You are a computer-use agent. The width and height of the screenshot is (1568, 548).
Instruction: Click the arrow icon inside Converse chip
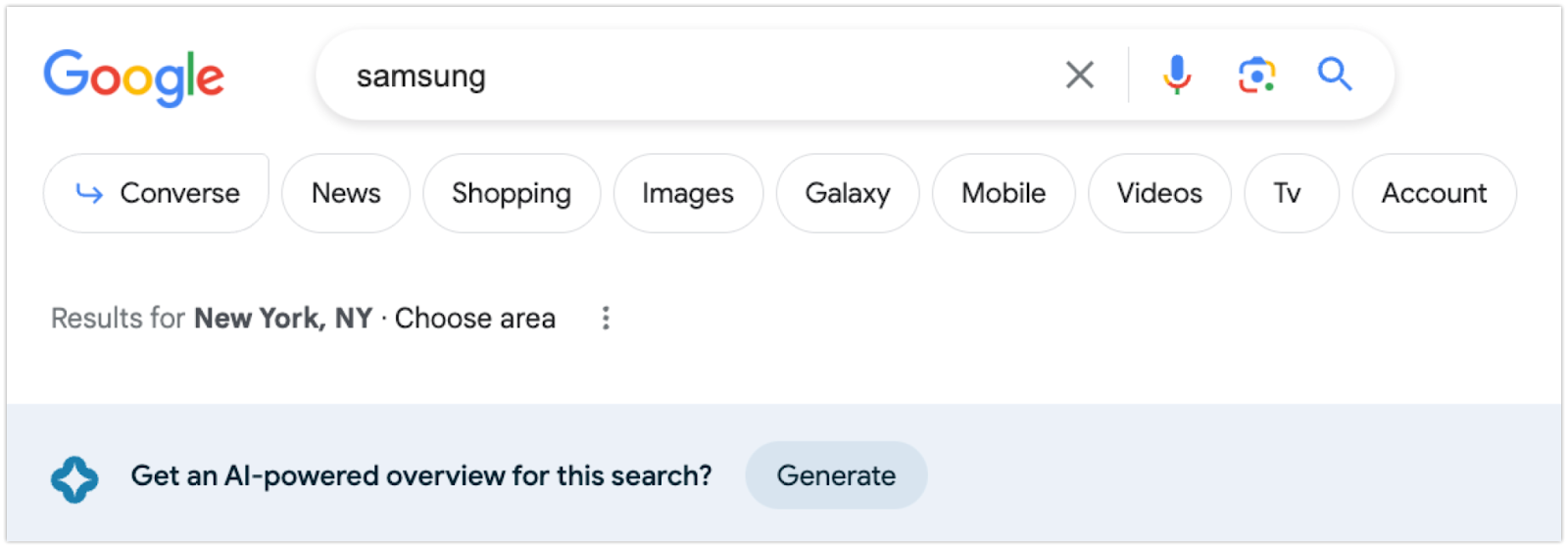click(89, 193)
